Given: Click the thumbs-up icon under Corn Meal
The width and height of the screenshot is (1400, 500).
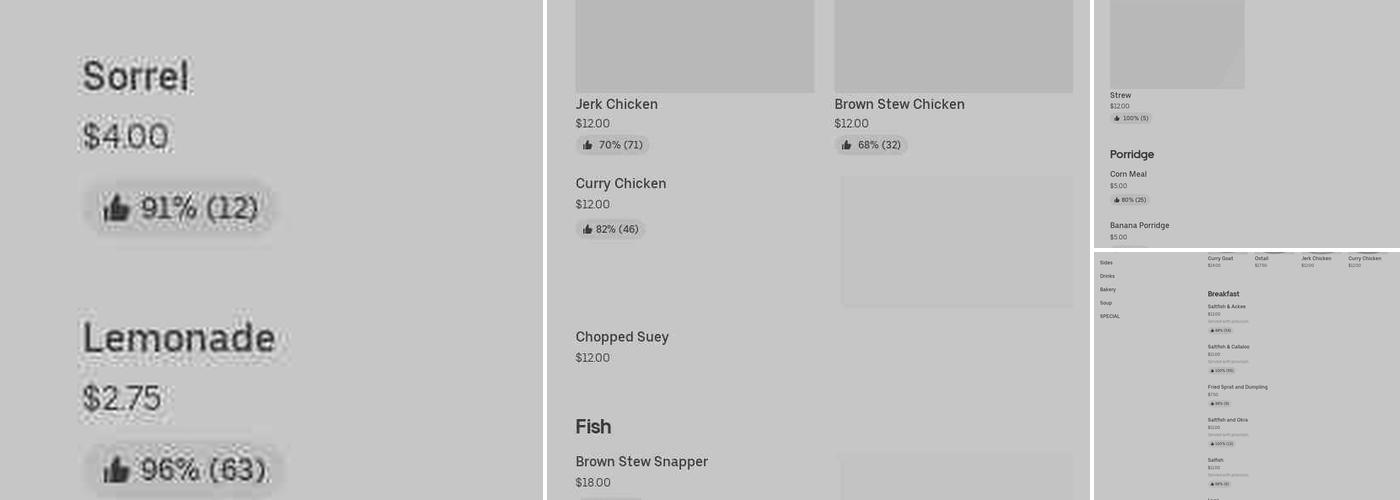Looking at the screenshot, I should coord(1117,200).
